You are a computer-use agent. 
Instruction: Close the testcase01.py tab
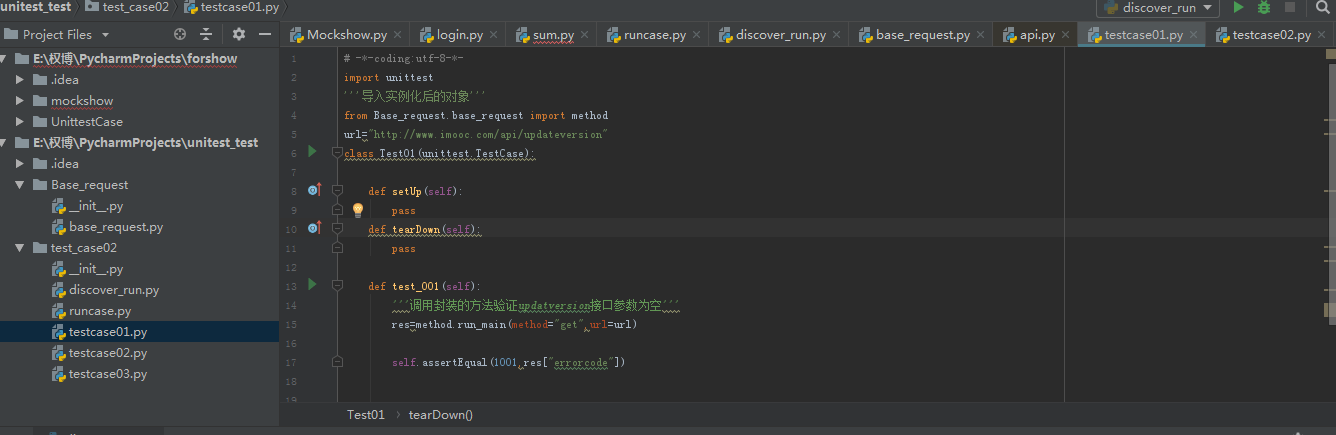point(1194,35)
